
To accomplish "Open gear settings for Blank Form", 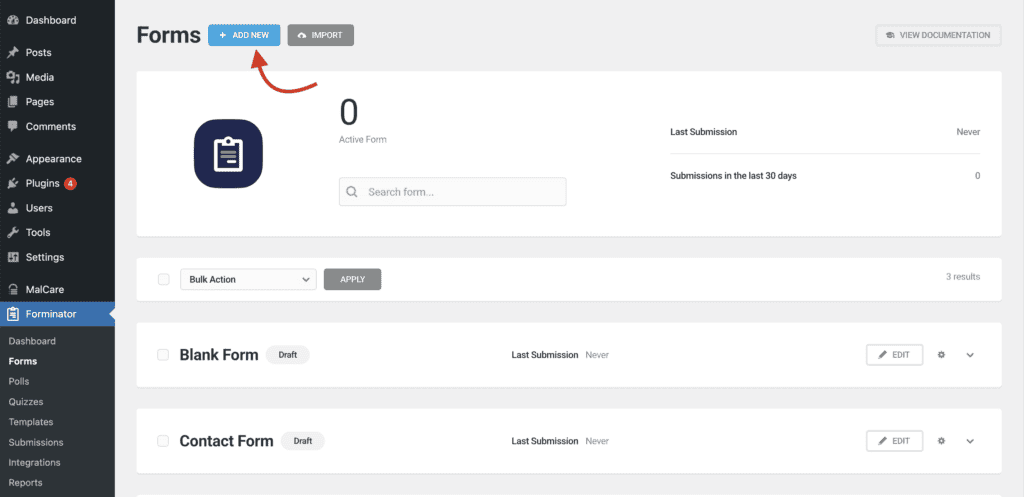I will [941, 355].
